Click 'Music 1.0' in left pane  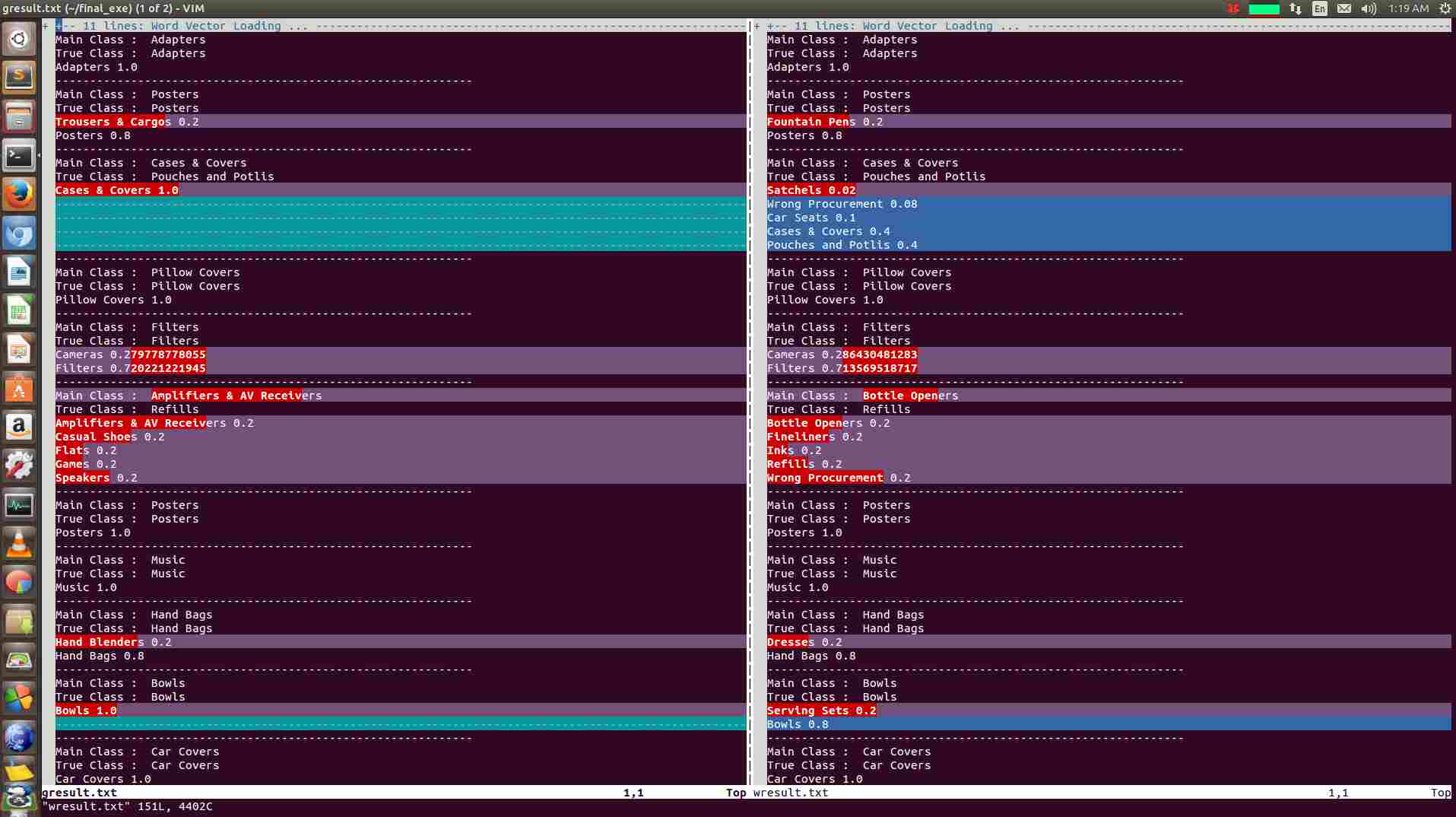pos(86,587)
